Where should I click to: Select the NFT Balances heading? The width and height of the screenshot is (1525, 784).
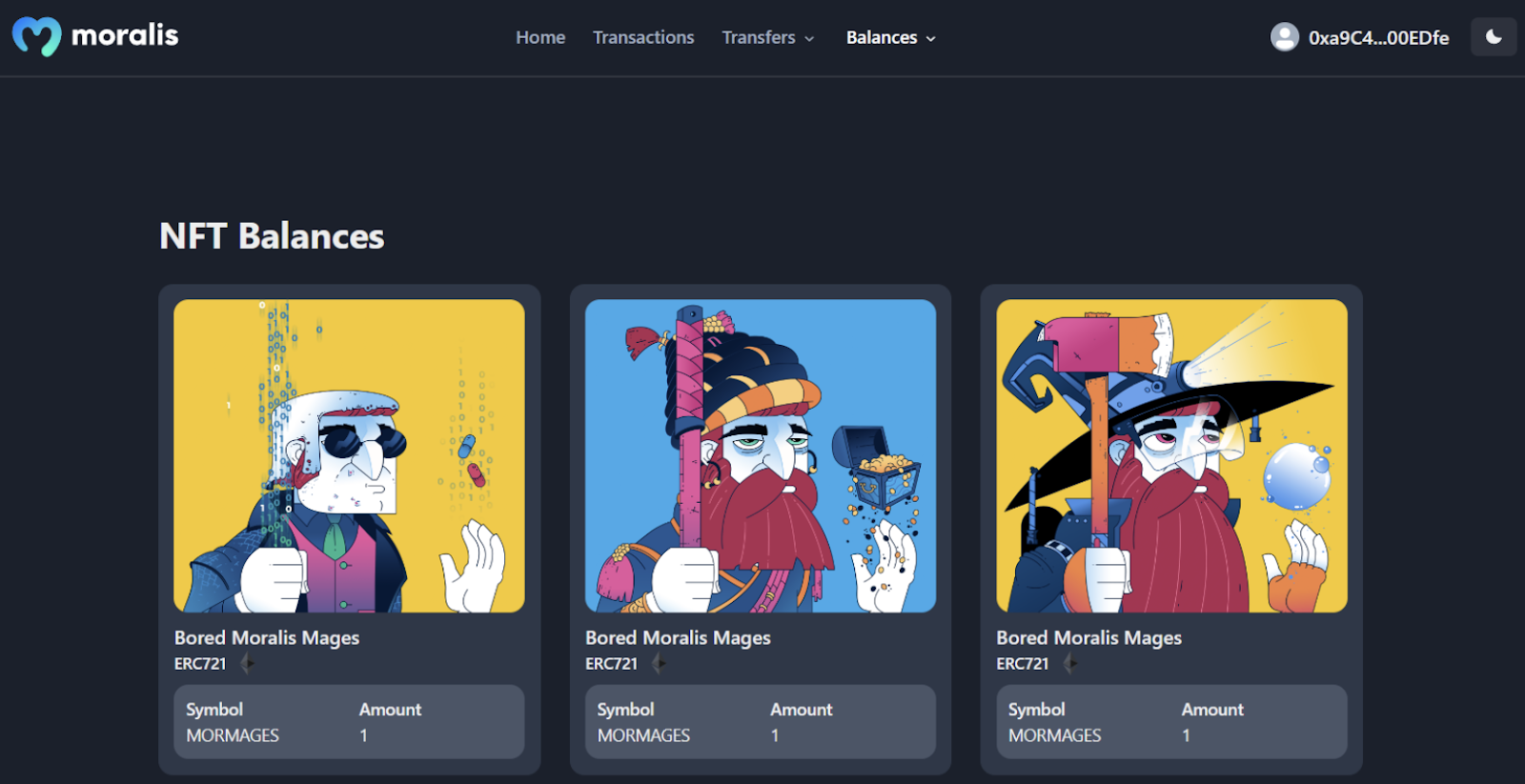click(x=272, y=236)
